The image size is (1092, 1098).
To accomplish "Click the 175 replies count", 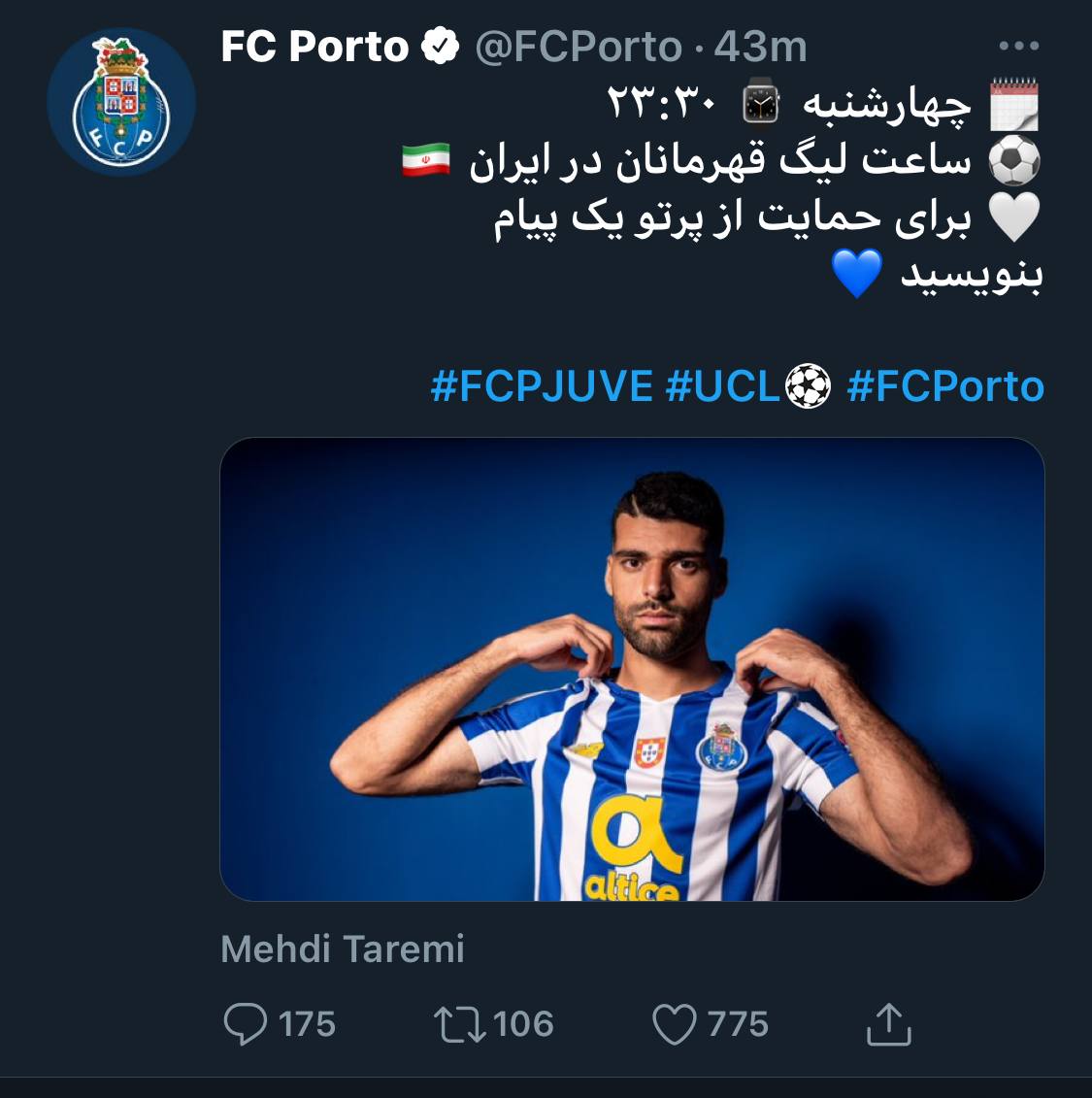I will (x=307, y=1024).
